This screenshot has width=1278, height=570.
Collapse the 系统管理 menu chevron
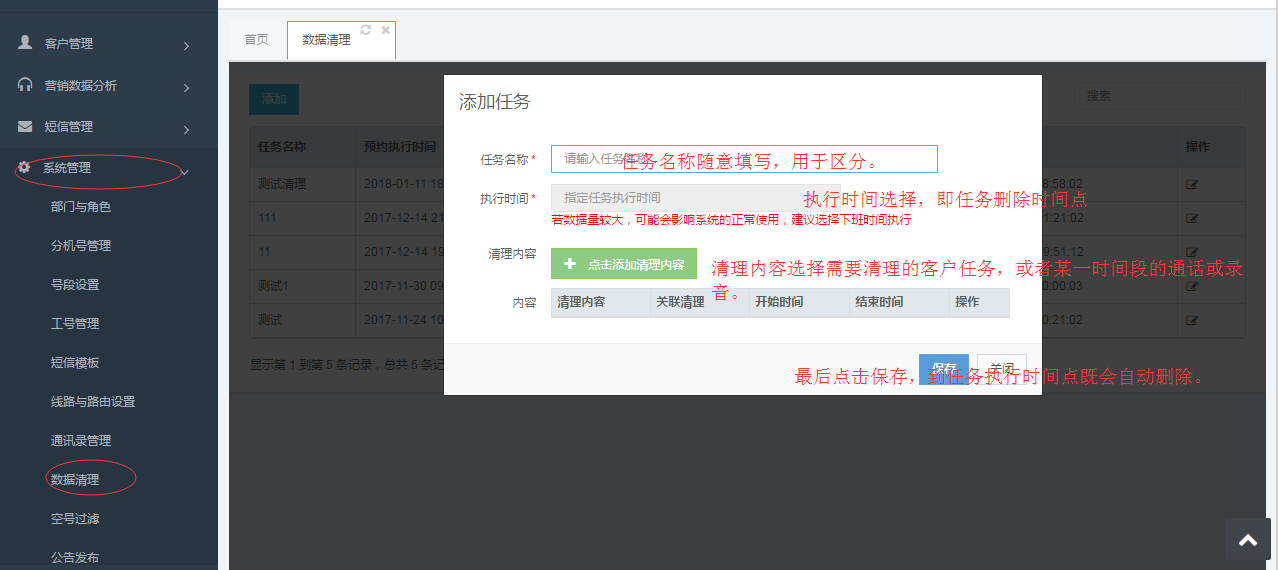[185, 171]
